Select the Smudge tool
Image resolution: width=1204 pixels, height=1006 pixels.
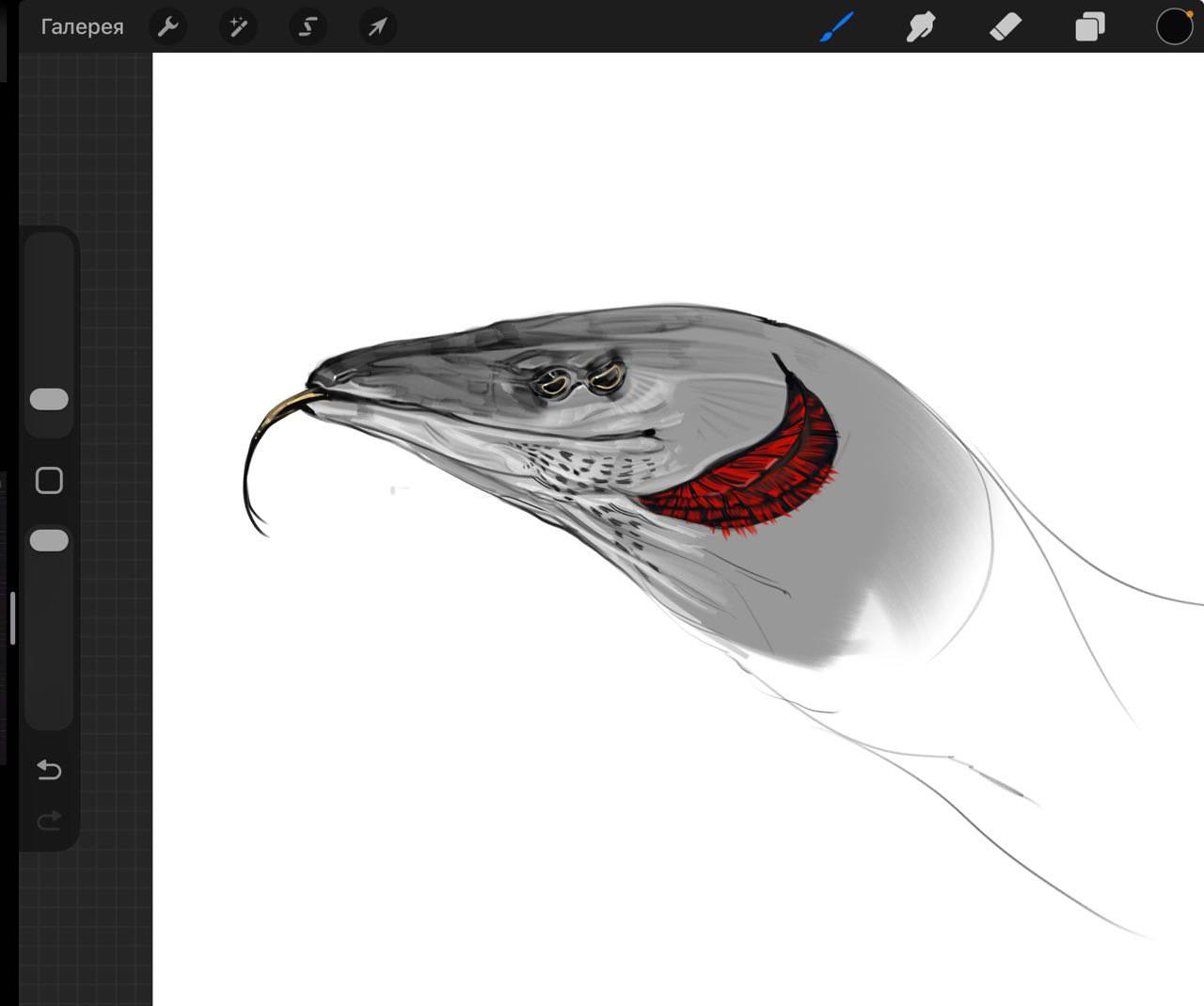[x=920, y=26]
